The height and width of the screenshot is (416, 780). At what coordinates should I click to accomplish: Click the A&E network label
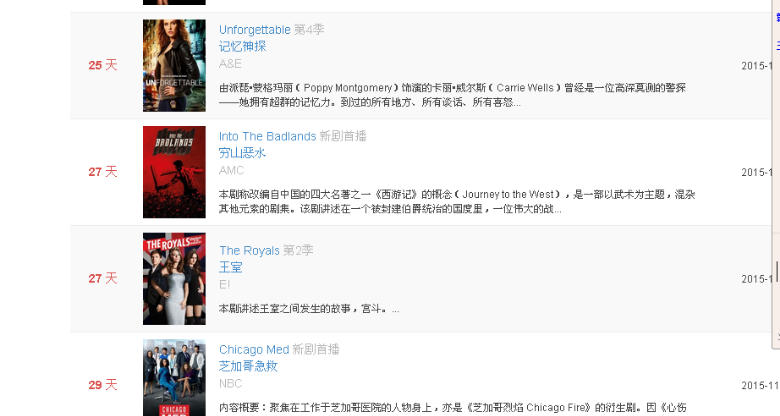pyautogui.click(x=230, y=64)
